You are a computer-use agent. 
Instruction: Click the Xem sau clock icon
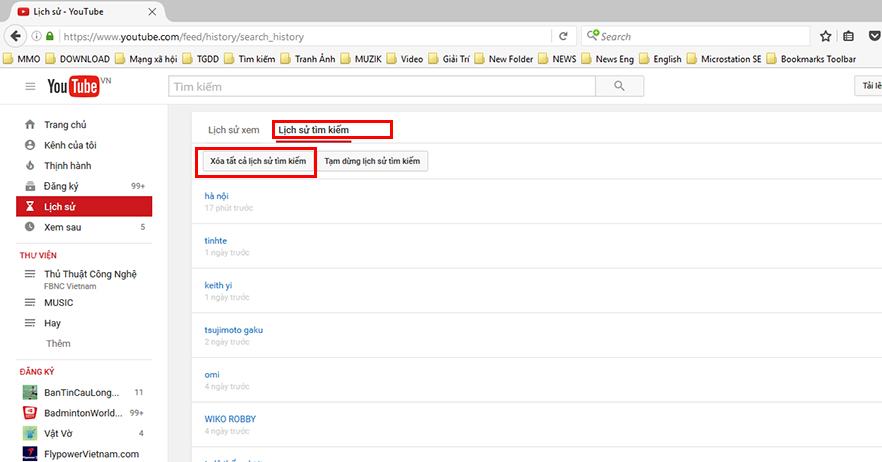(x=30, y=227)
